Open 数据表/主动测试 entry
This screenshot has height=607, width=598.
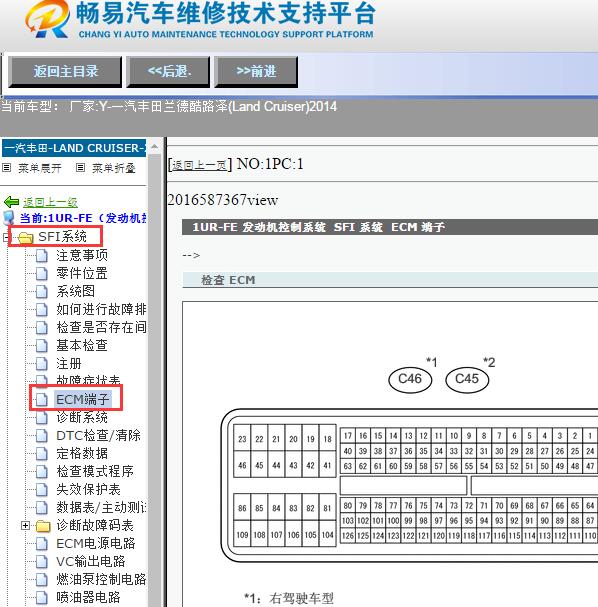[x=101, y=508]
